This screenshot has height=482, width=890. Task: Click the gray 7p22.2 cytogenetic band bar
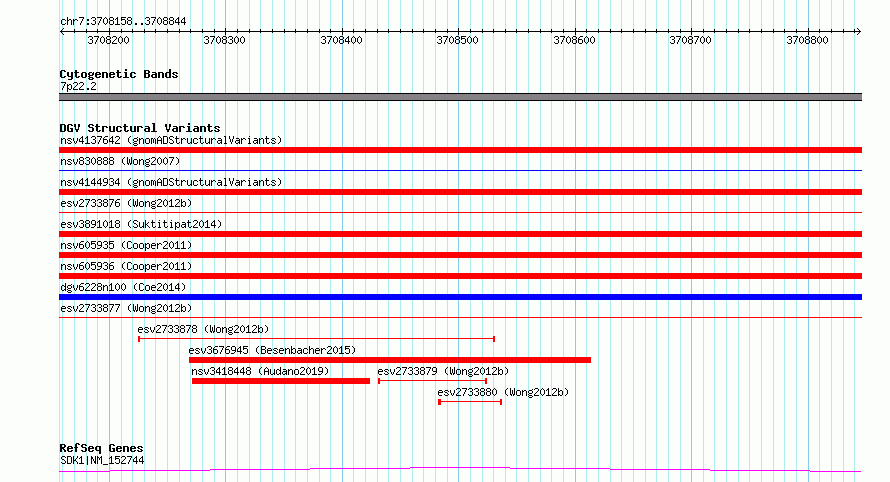(x=460, y=97)
